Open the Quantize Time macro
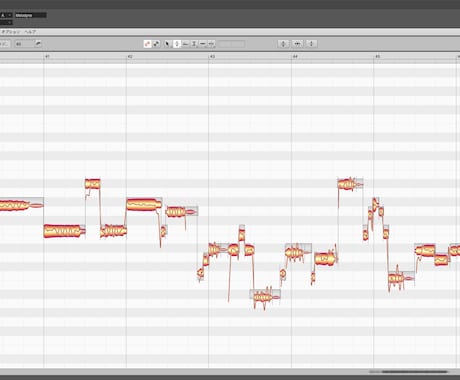Image resolution: width=460 pixels, height=380 pixels. click(298, 44)
